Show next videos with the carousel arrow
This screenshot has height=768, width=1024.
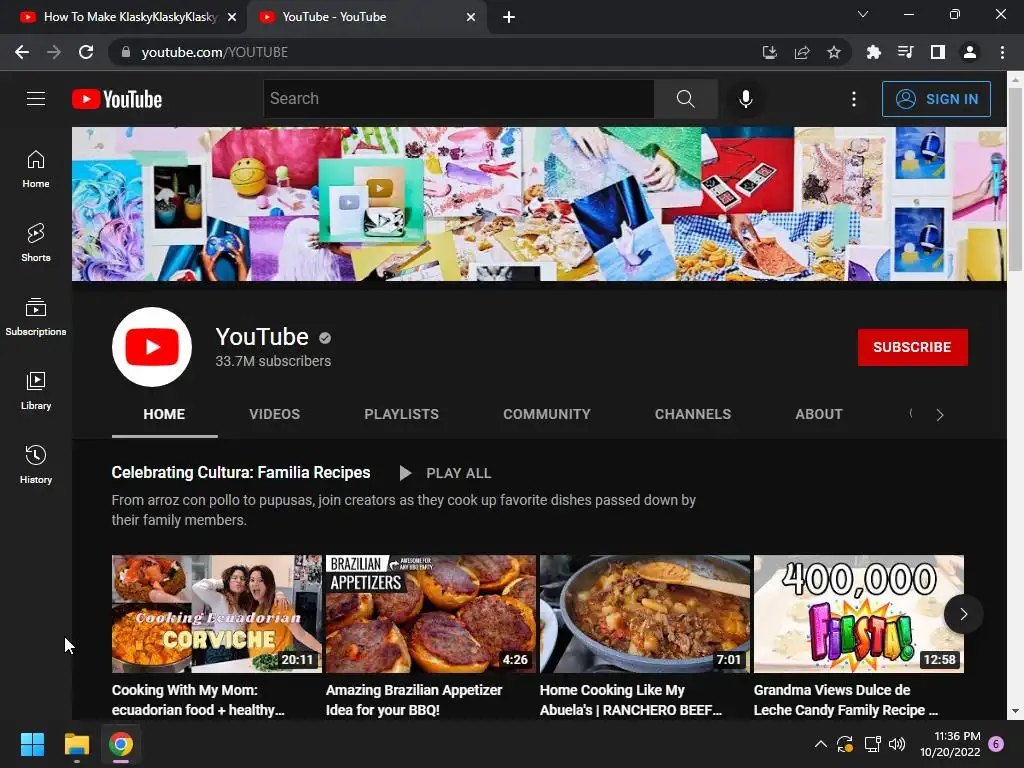(963, 614)
